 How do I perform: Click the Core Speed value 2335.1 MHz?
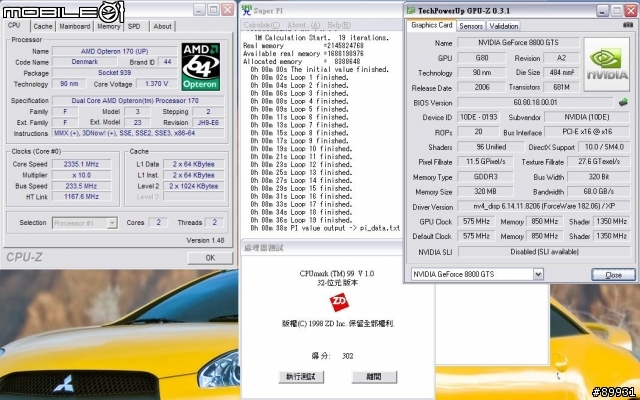click(x=81, y=164)
